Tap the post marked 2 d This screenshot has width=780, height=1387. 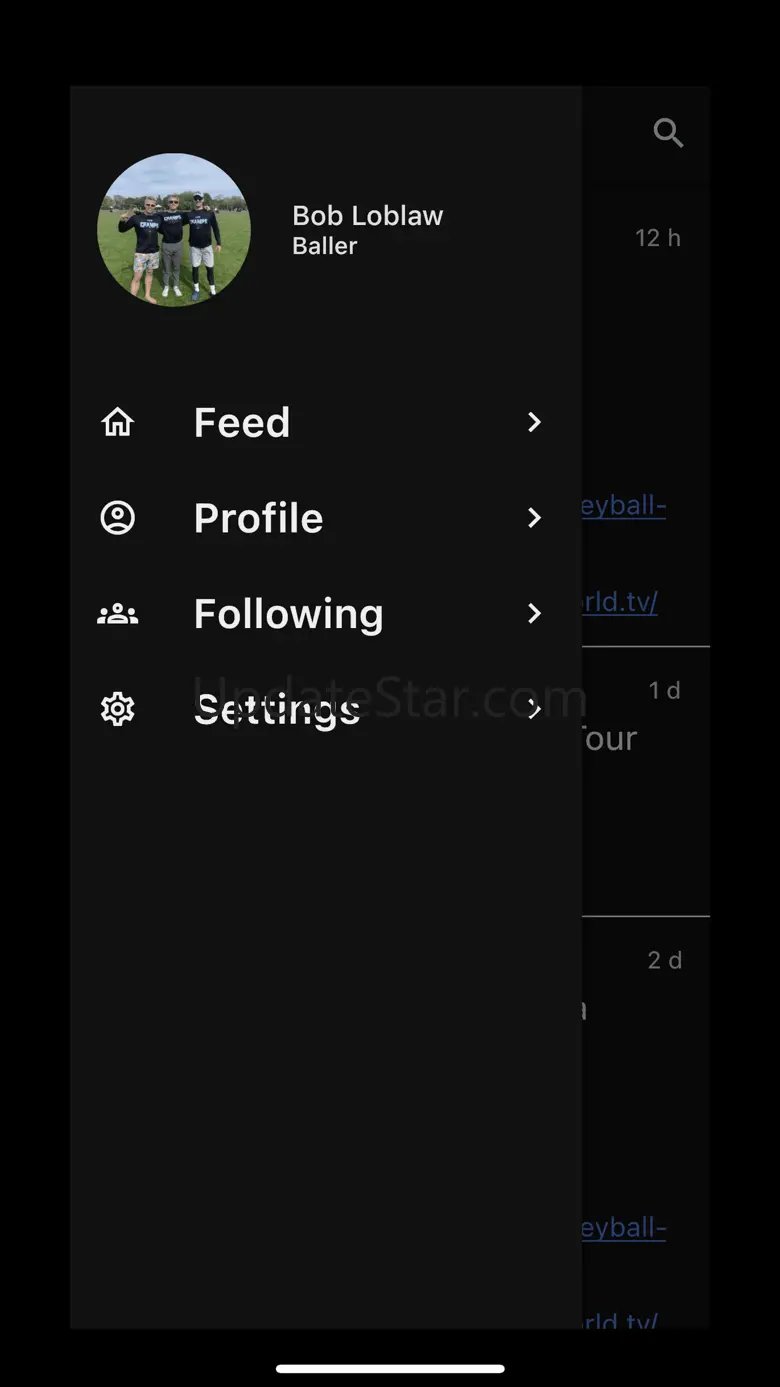[x=646, y=1010]
